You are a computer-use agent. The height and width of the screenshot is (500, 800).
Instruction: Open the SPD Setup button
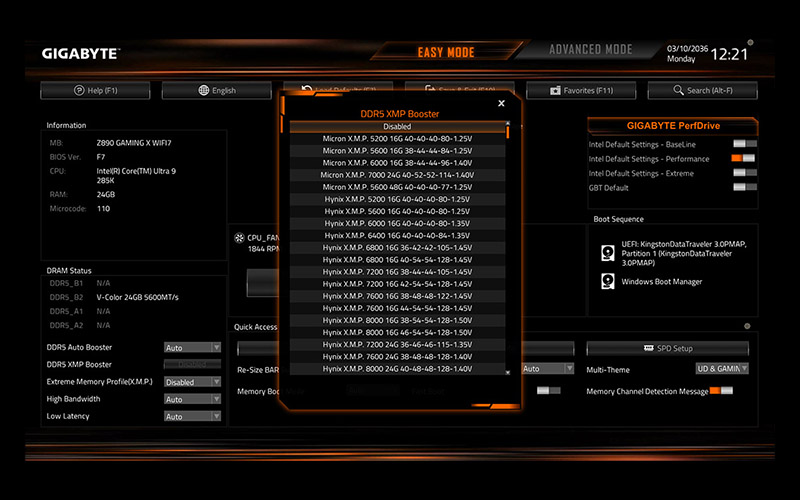click(x=667, y=348)
